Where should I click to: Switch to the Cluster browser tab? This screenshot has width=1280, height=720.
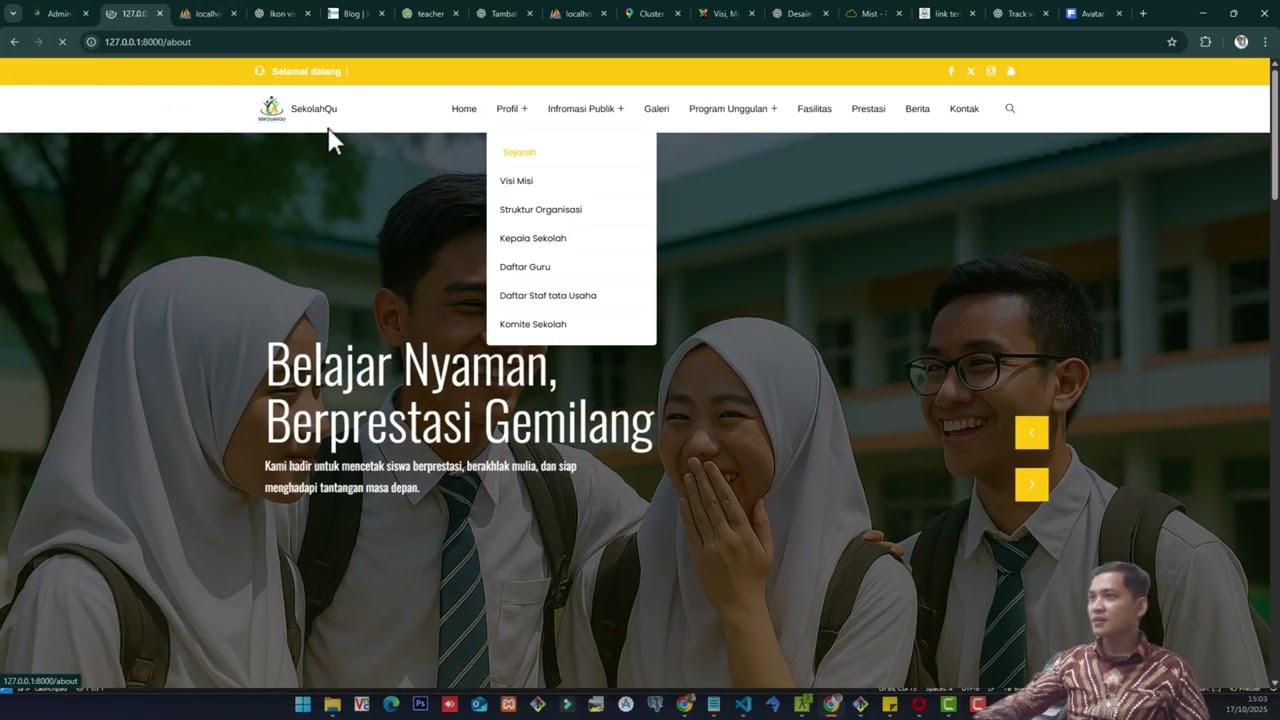[x=651, y=14]
